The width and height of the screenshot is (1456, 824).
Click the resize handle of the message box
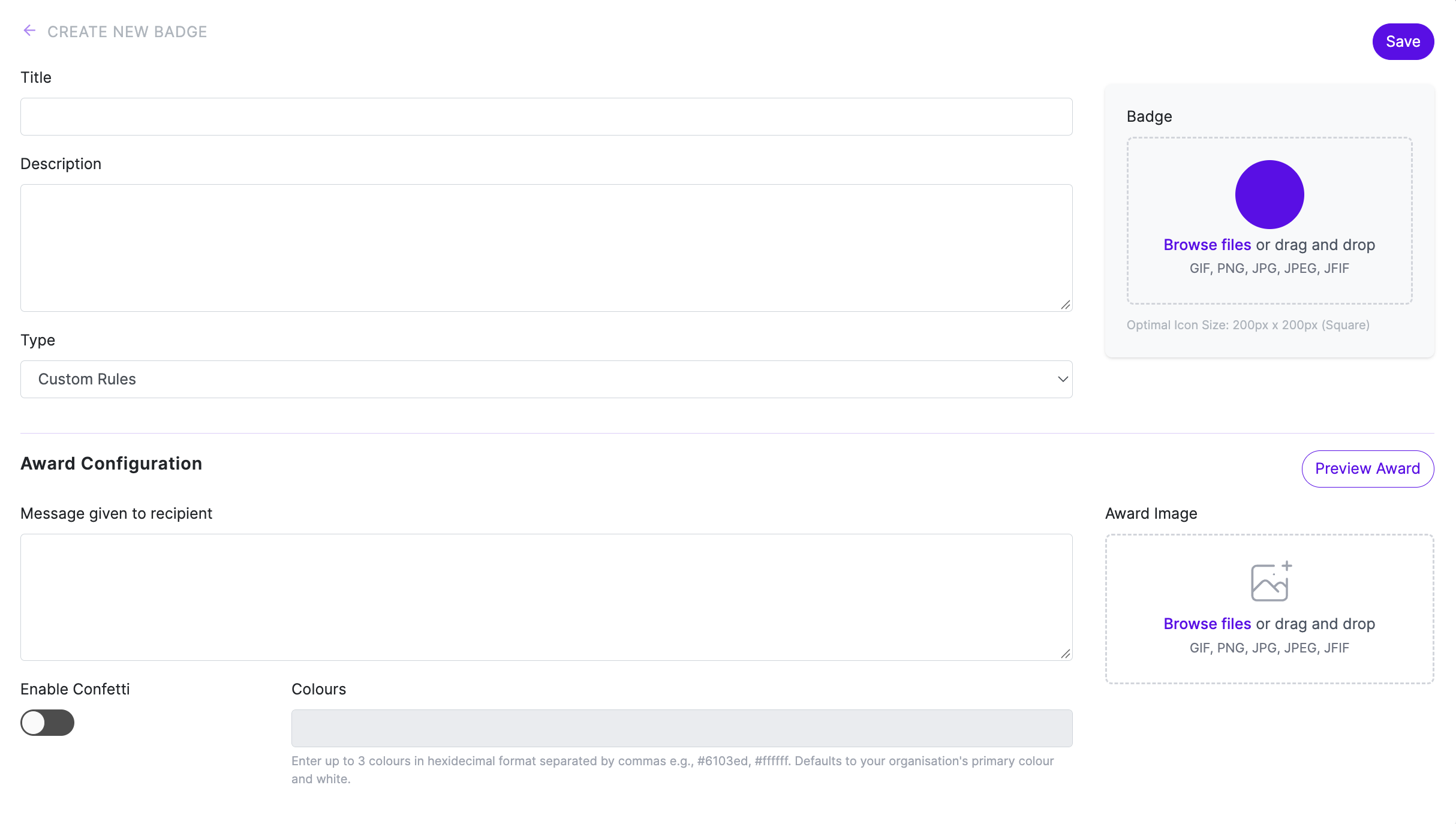(1065, 654)
